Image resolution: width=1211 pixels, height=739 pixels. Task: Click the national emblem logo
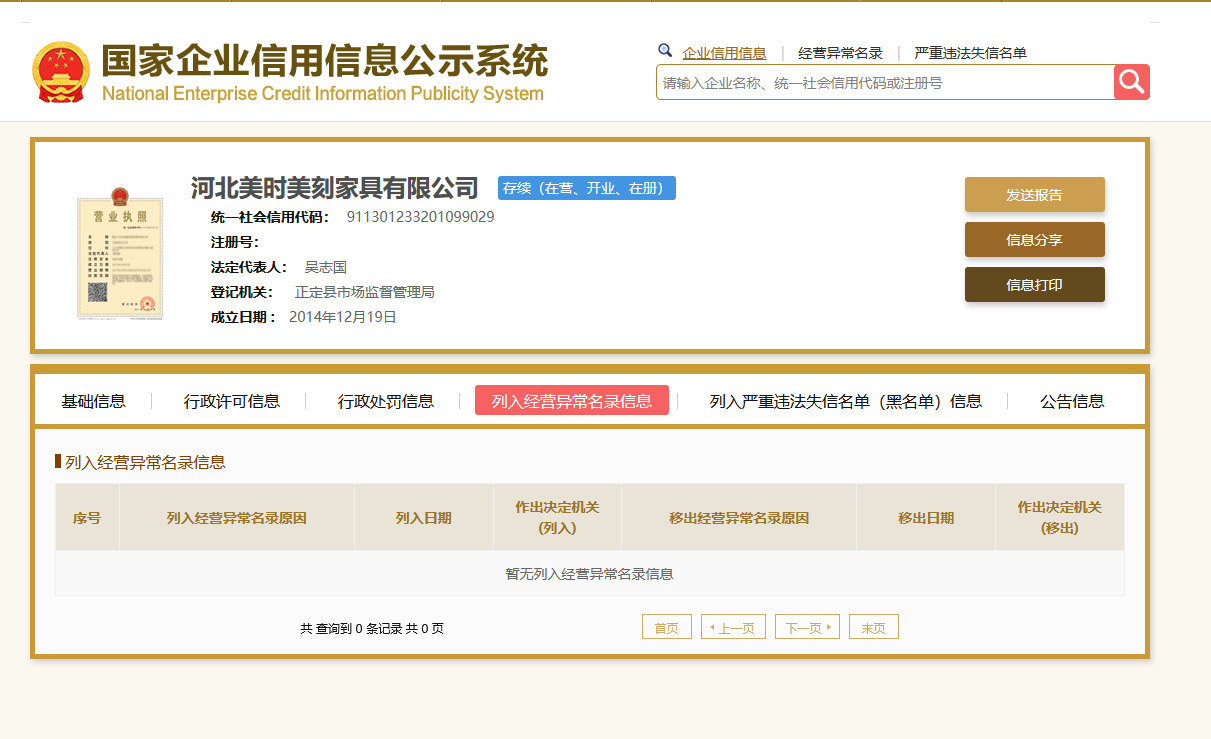[61, 72]
